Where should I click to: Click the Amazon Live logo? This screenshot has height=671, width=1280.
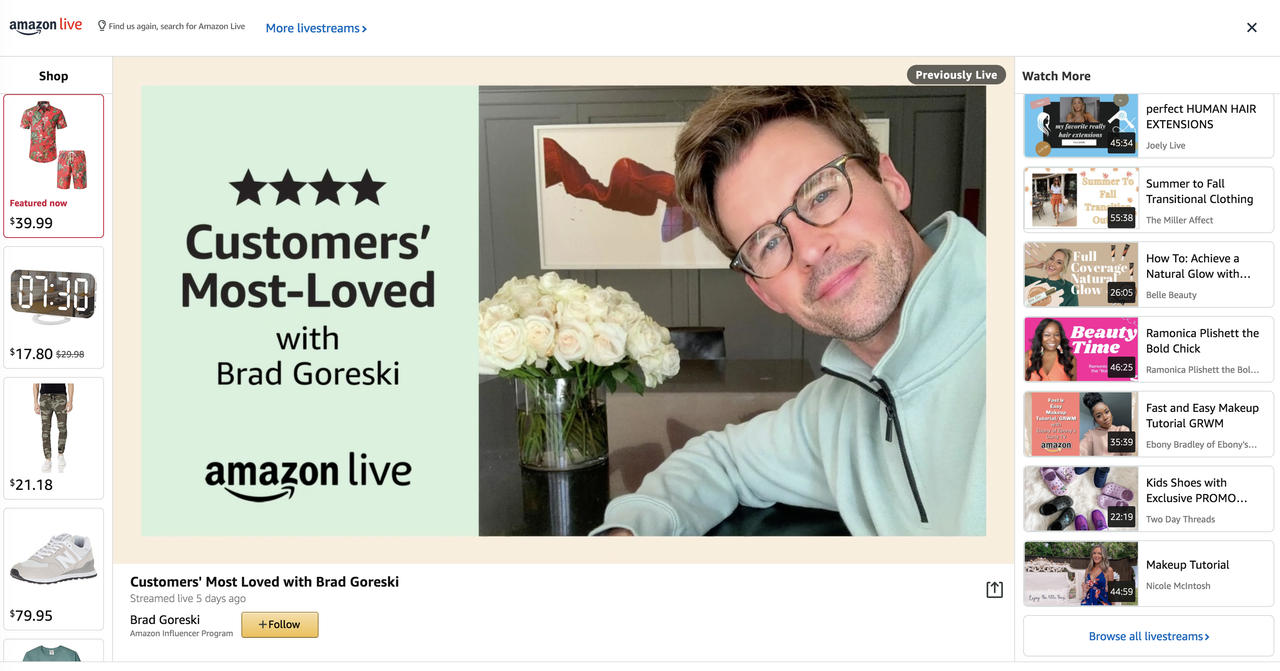click(46, 27)
